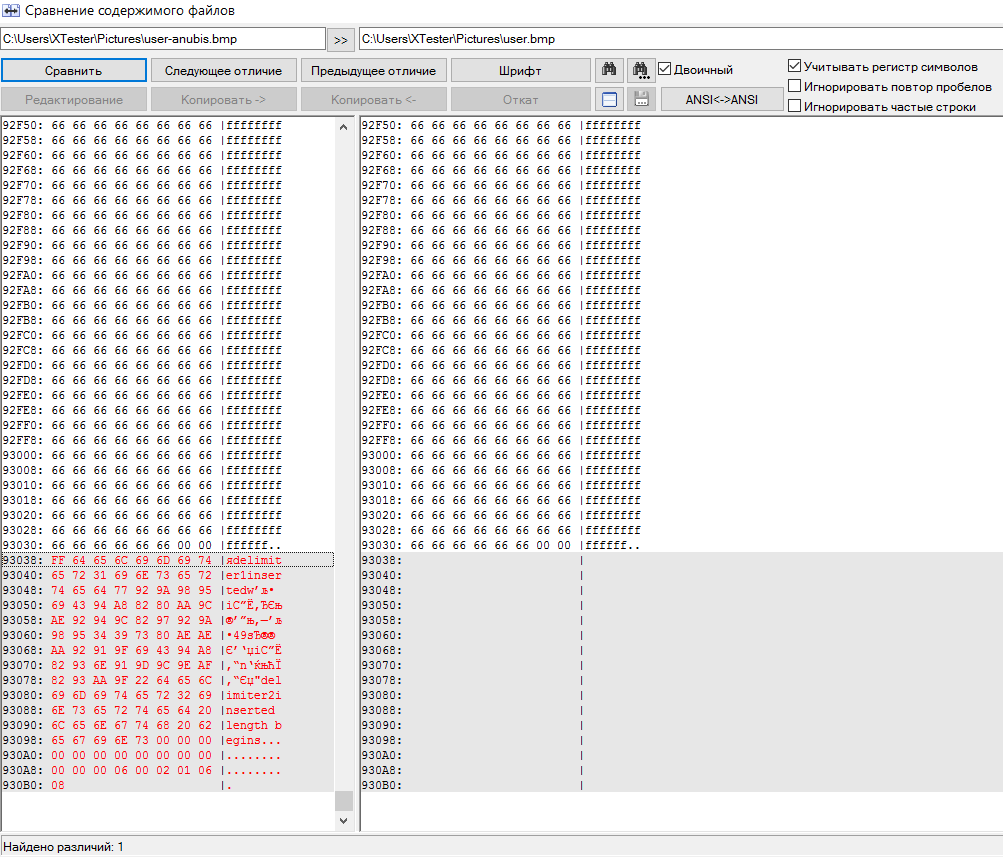Click the scrollbar down arrow in left pane

coord(344,820)
